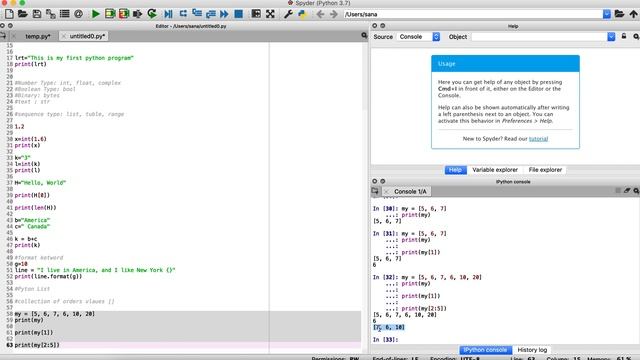Open the Spyder tutorial link
Screen dimensions: 640x360
538,139
